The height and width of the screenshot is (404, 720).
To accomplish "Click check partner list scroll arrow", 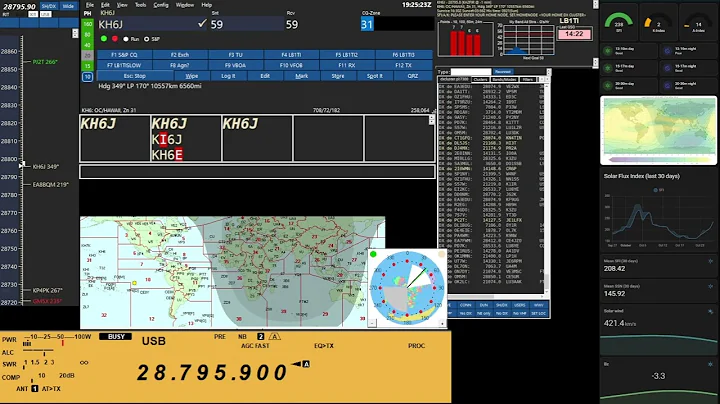I will tap(431, 120).
